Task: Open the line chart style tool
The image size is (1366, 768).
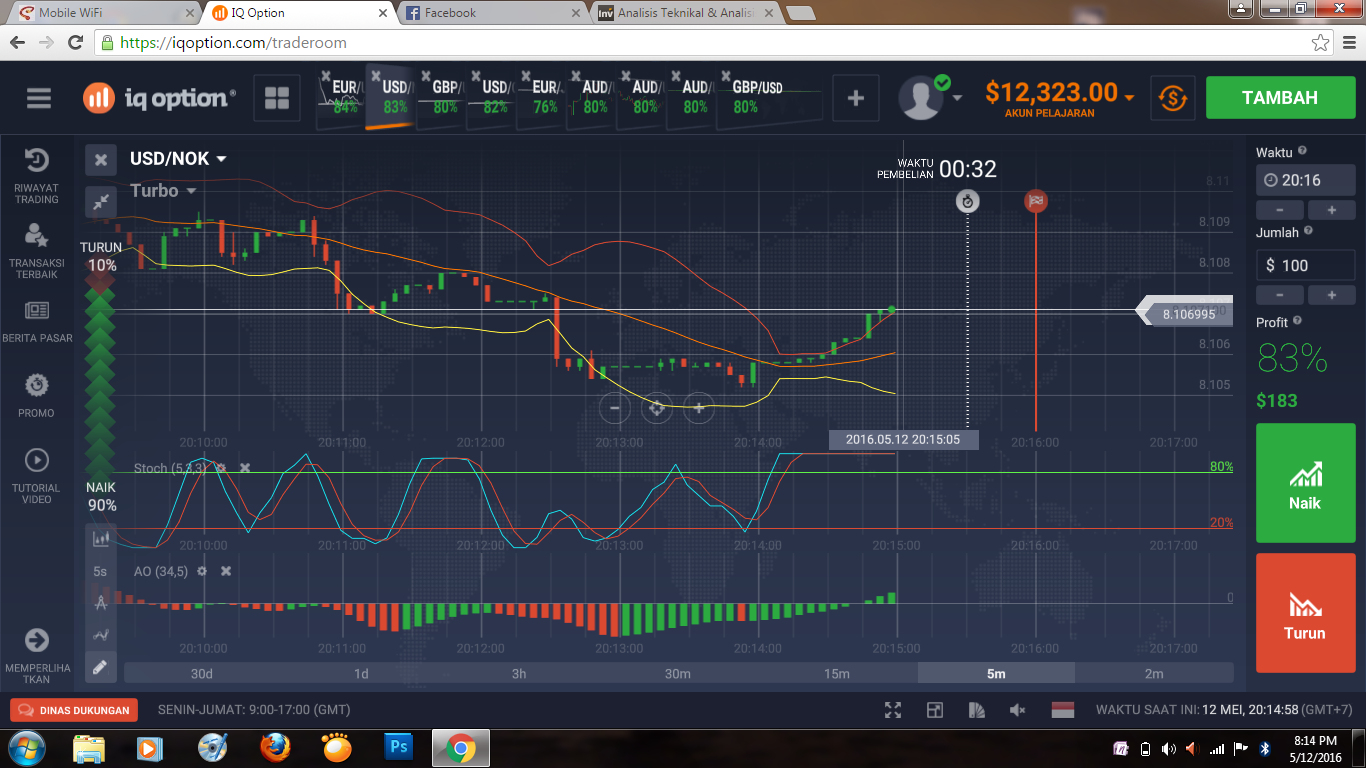Action: pos(100,635)
